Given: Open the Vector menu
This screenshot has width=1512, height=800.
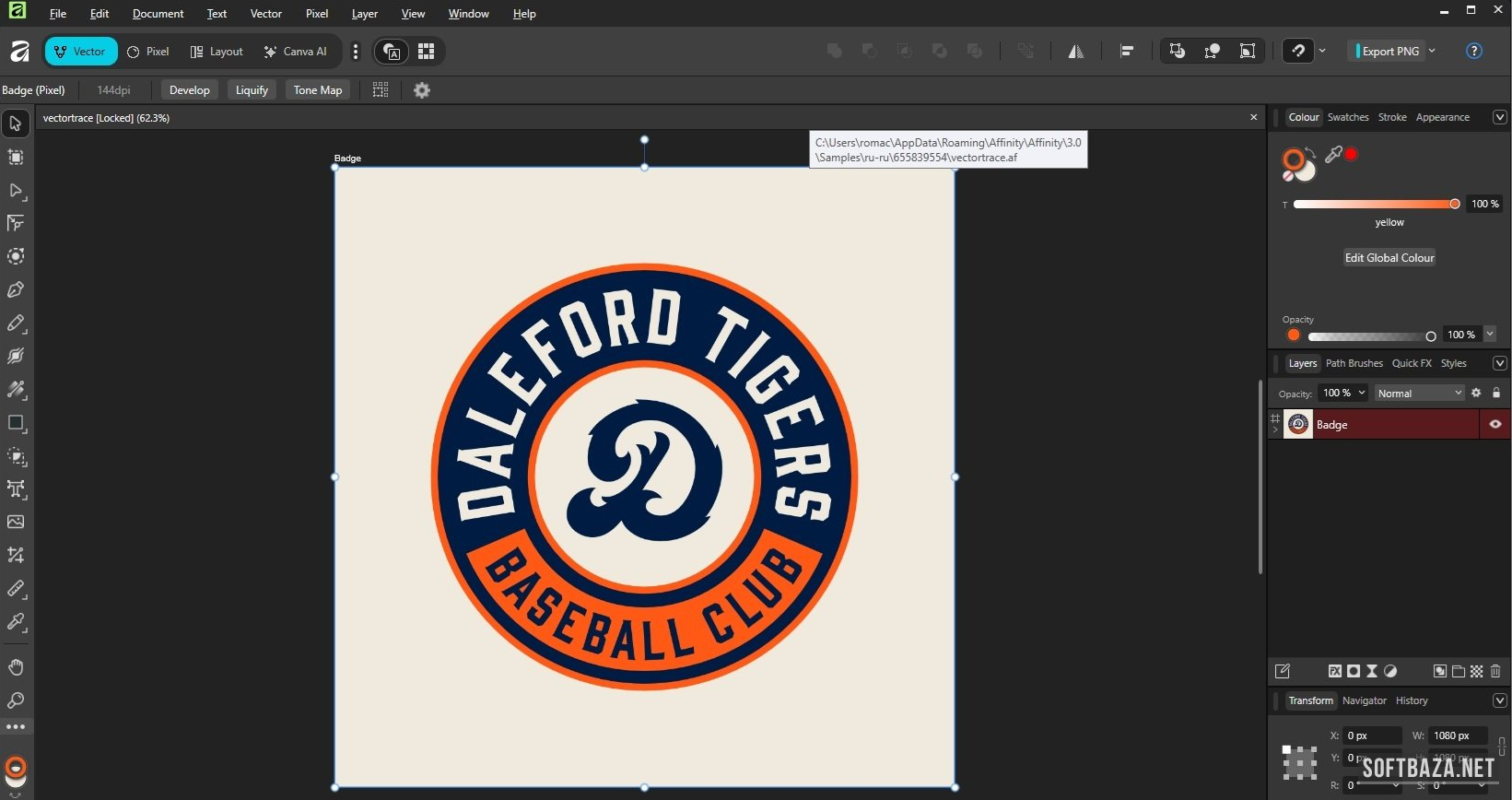Looking at the screenshot, I should 265,14.
